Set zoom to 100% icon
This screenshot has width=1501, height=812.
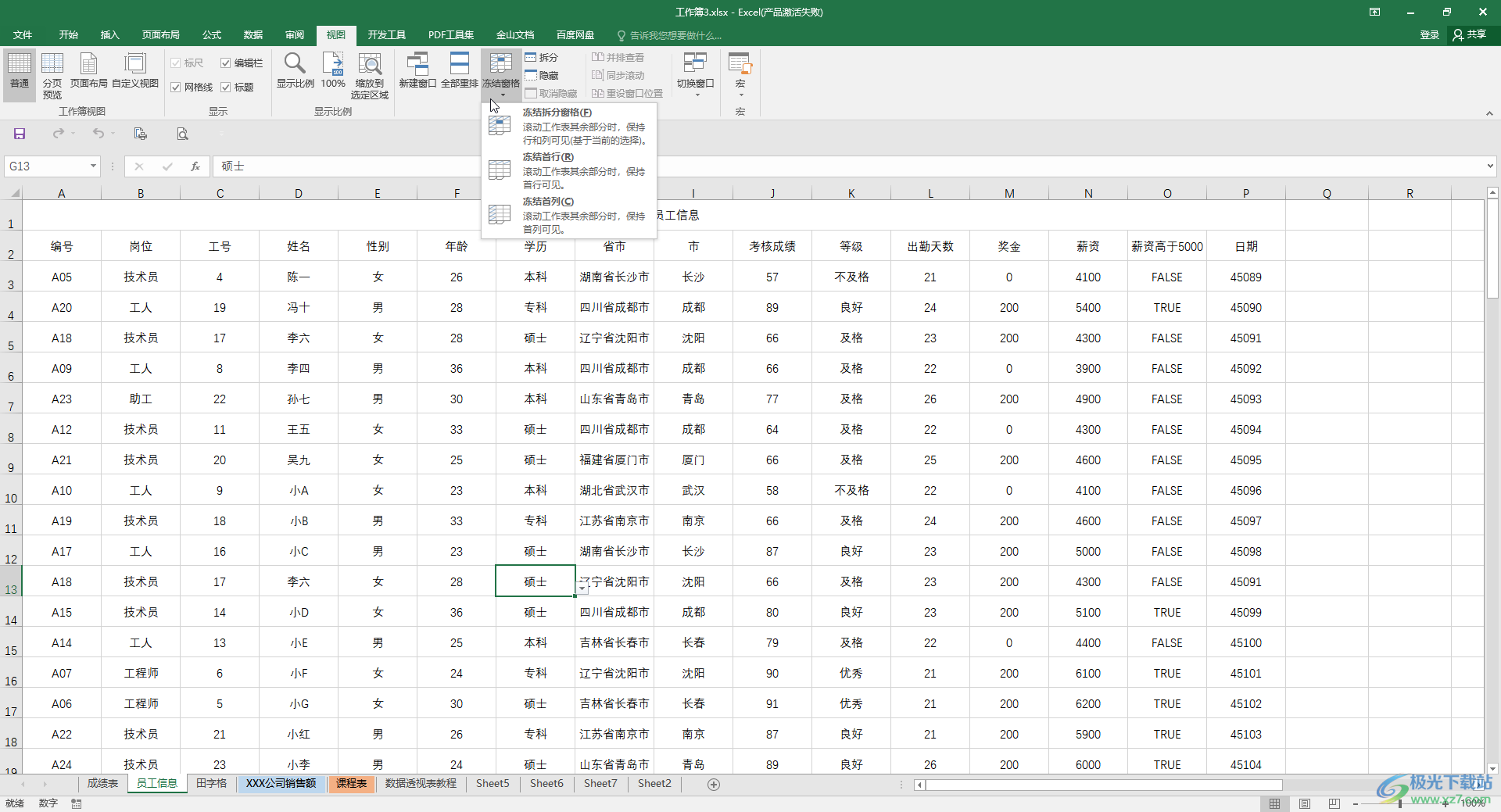point(333,70)
